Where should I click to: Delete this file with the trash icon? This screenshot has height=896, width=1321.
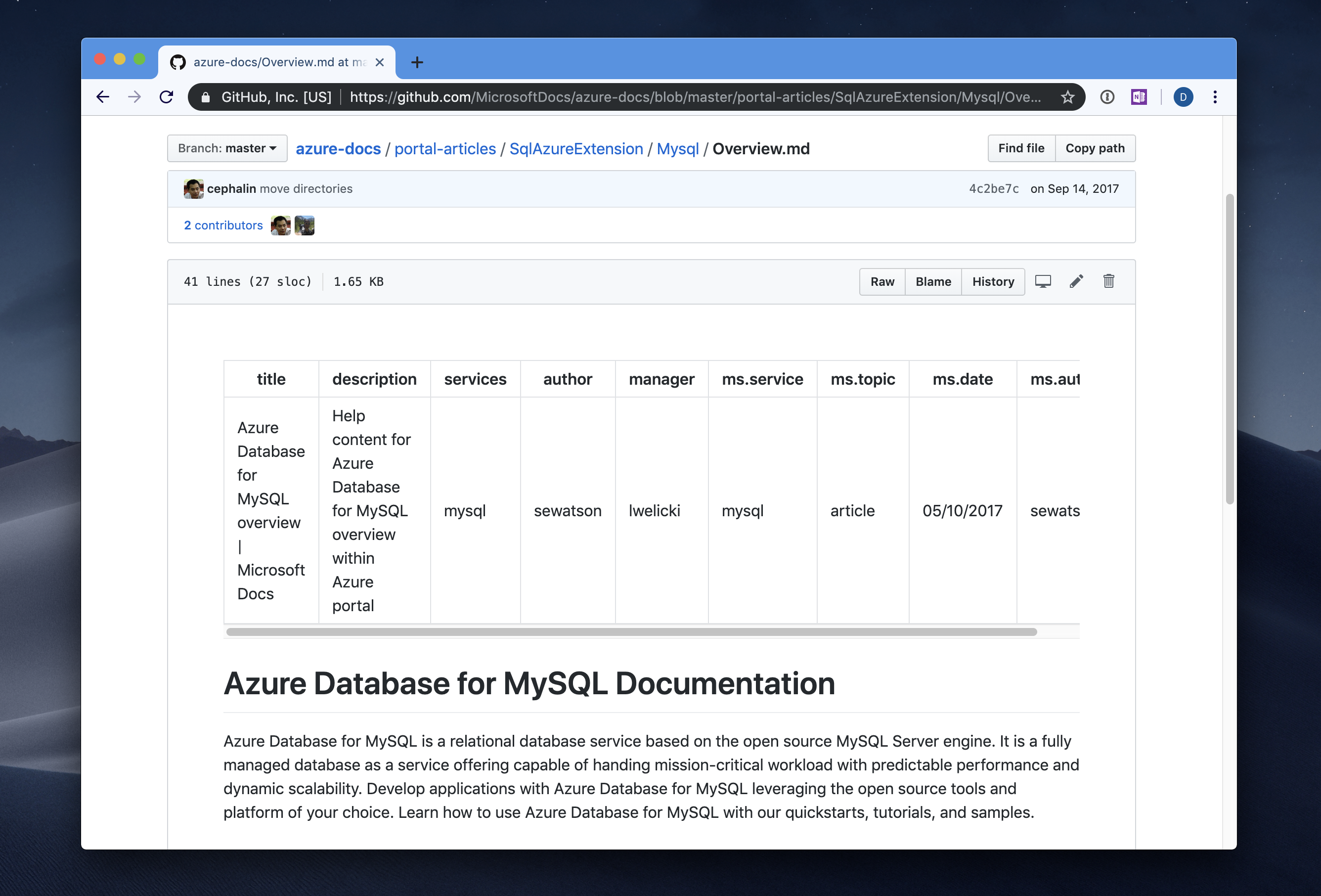(x=1108, y=281)
